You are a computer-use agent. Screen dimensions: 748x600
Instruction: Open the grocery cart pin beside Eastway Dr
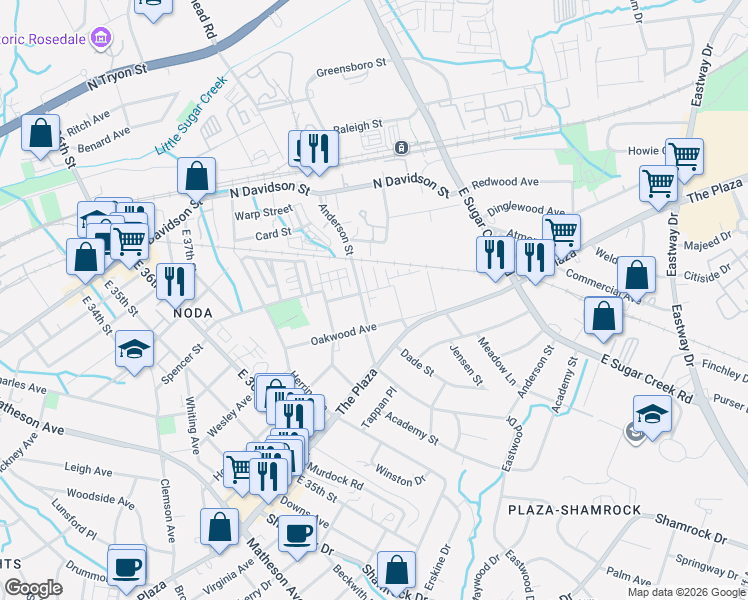coord(658,187)
